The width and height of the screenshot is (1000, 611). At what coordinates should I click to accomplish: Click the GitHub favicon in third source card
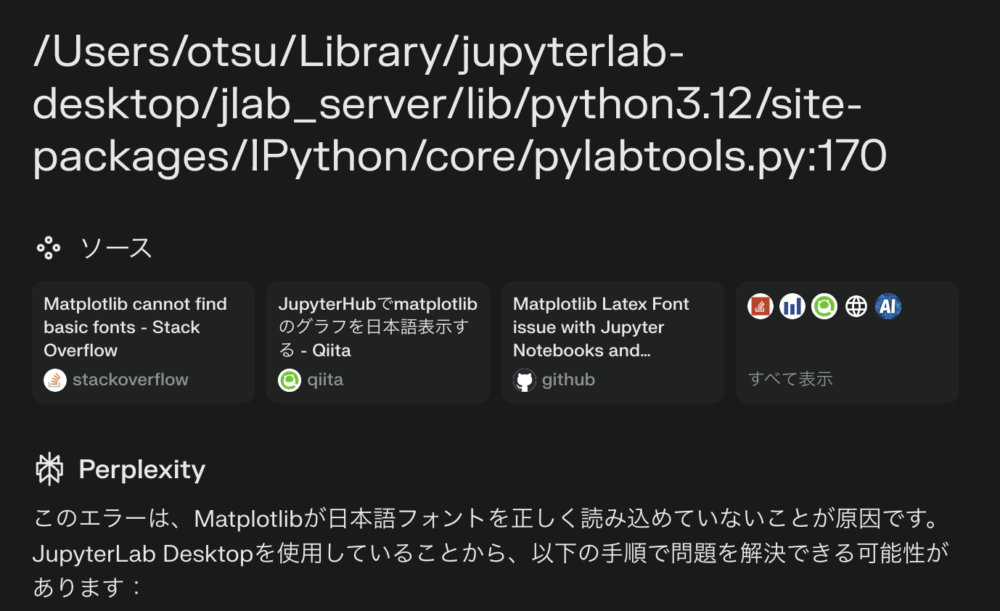click(x=524, y=380)
